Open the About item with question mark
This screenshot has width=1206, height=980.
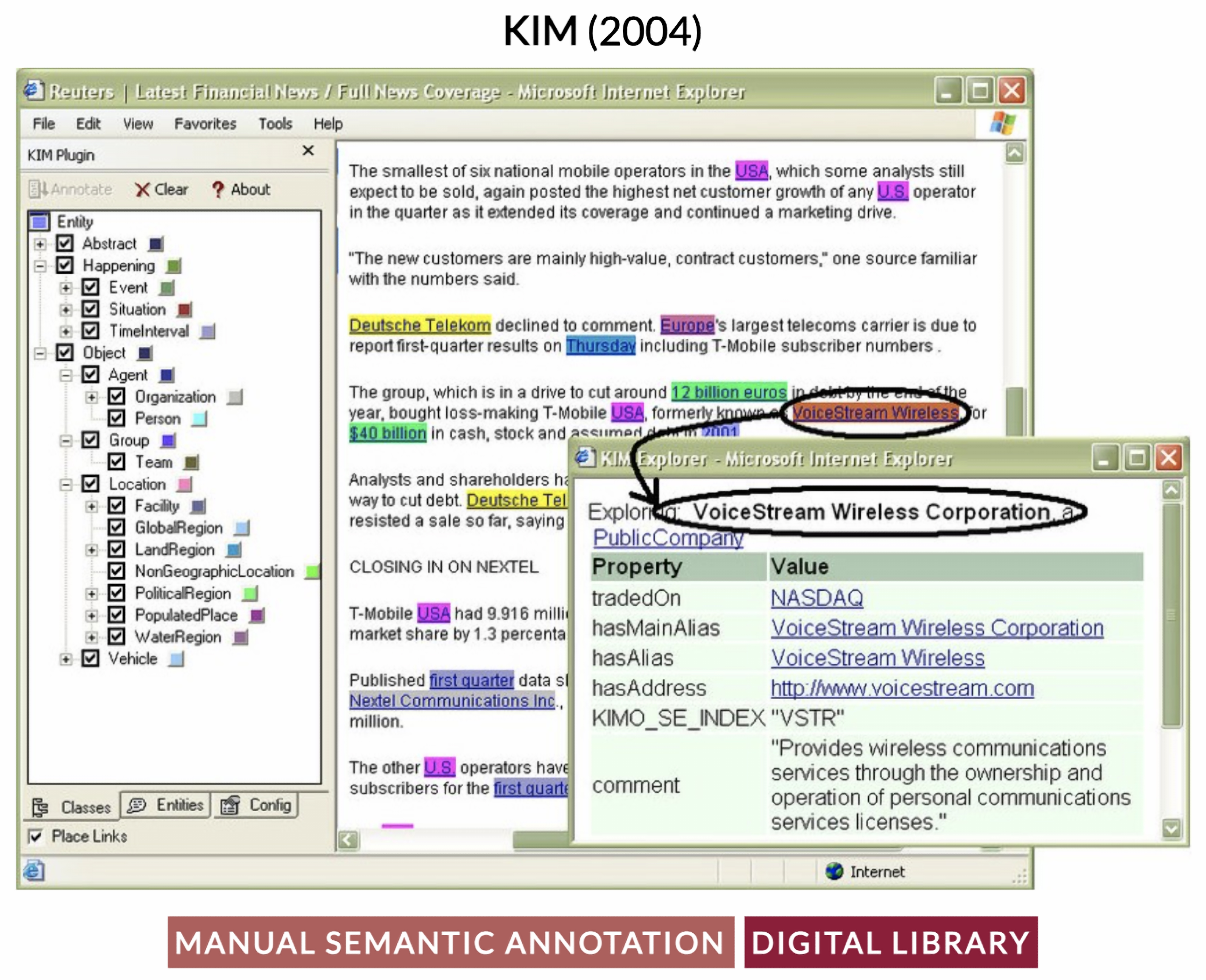click(x=241, y=189)
